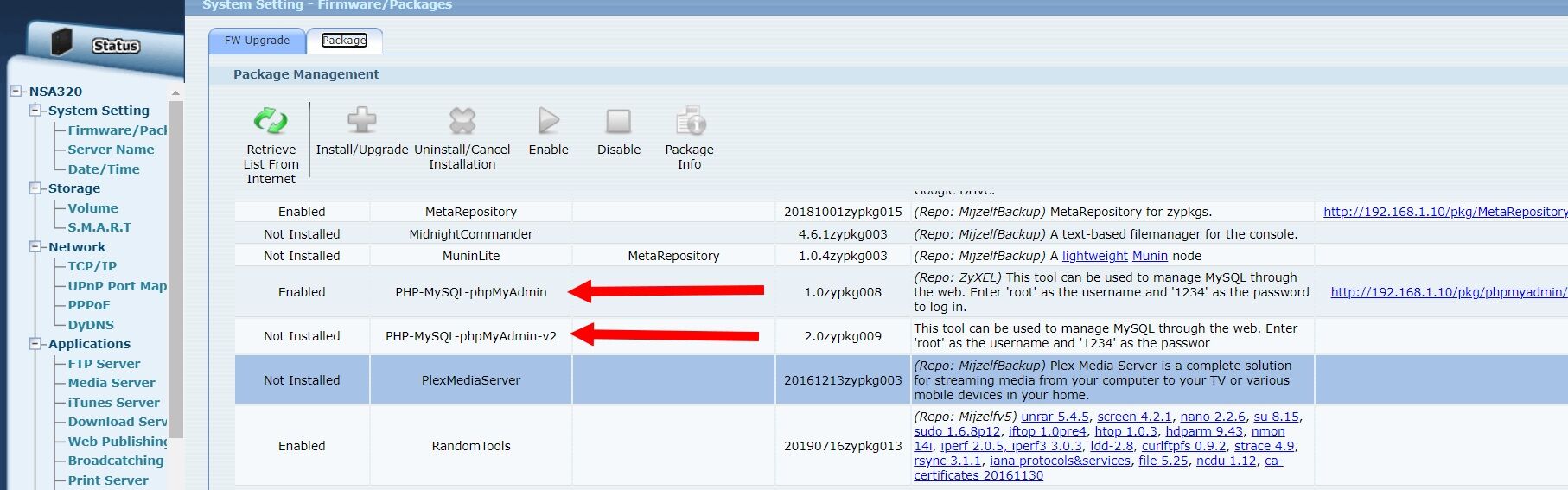Click Retrieve List From Internet icon

coord(271,120)
